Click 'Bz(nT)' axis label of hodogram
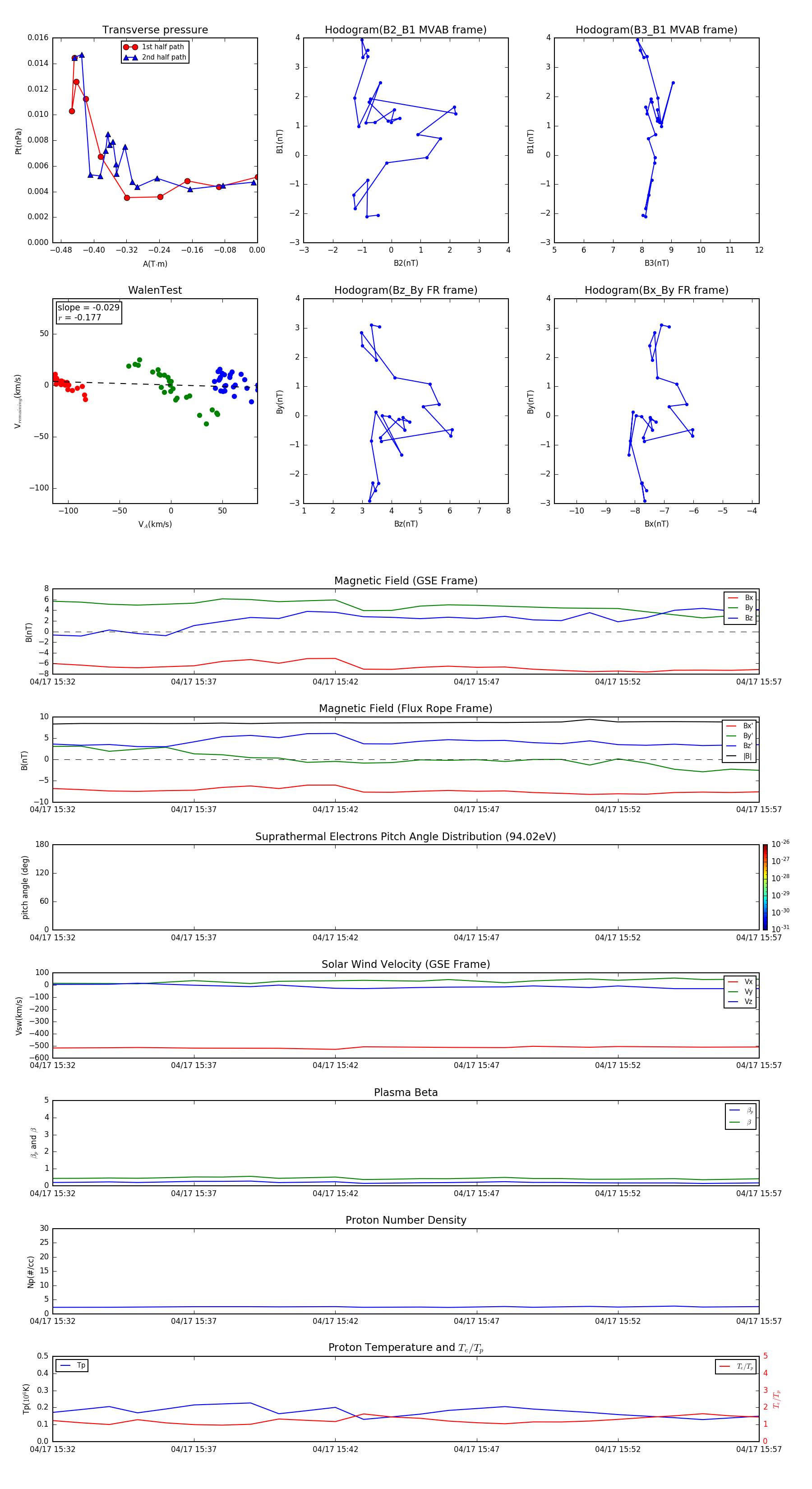Image resolution: width=812 pixels, height=1489 pixels. 406,524
